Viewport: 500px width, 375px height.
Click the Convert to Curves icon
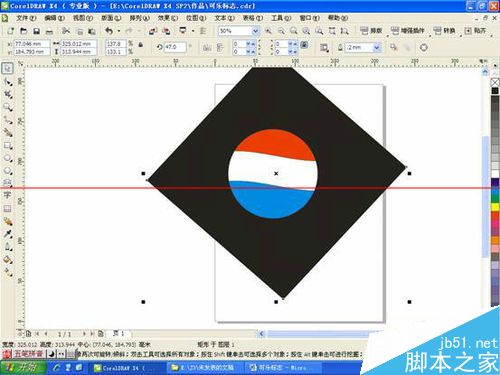point(424,47)
